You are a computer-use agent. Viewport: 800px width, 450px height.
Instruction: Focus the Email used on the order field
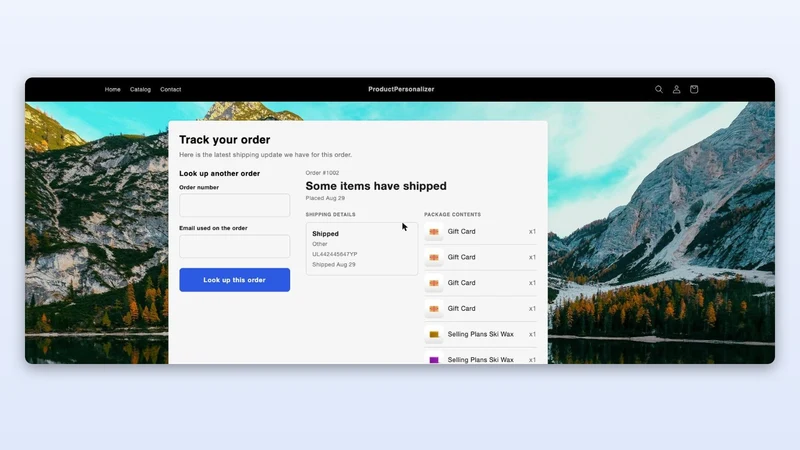(x=235, y=246)
